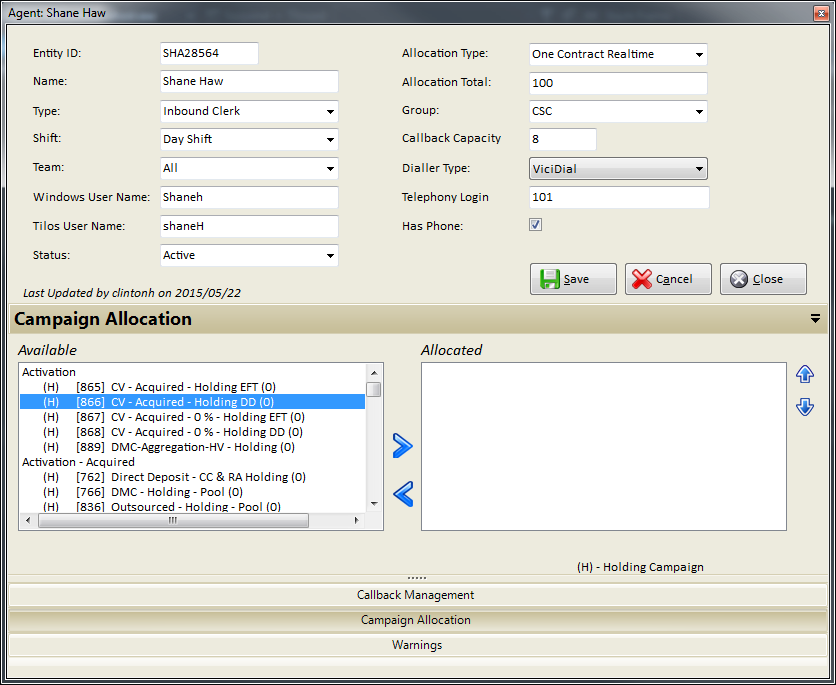Click the Close button beside Cancel

pos(763,279)
